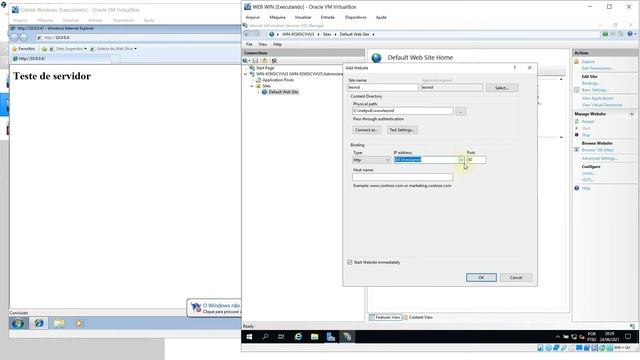Click the search icon in server taskbar
Image resolution: width=640 pixels, height=360 pixels.
click(x=265, y=337)
